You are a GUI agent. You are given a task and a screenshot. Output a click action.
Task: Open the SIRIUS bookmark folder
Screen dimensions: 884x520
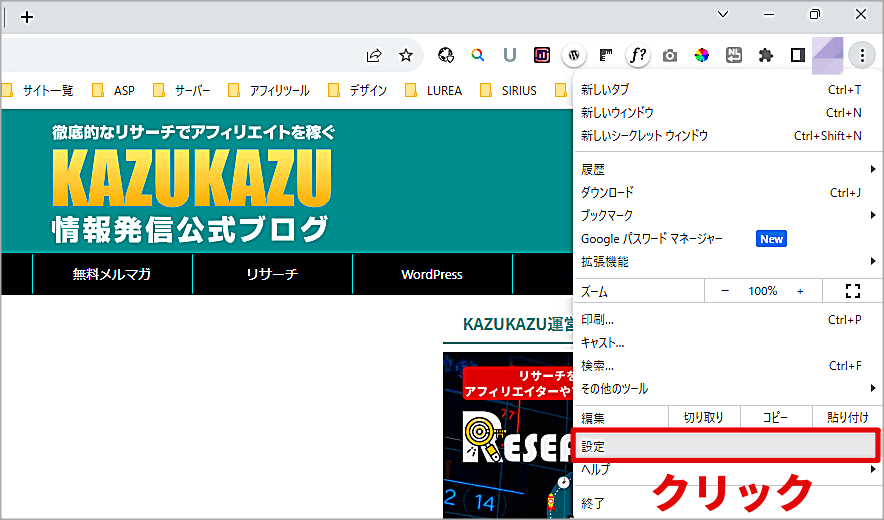pyautogui.click(x=508, y=90)
